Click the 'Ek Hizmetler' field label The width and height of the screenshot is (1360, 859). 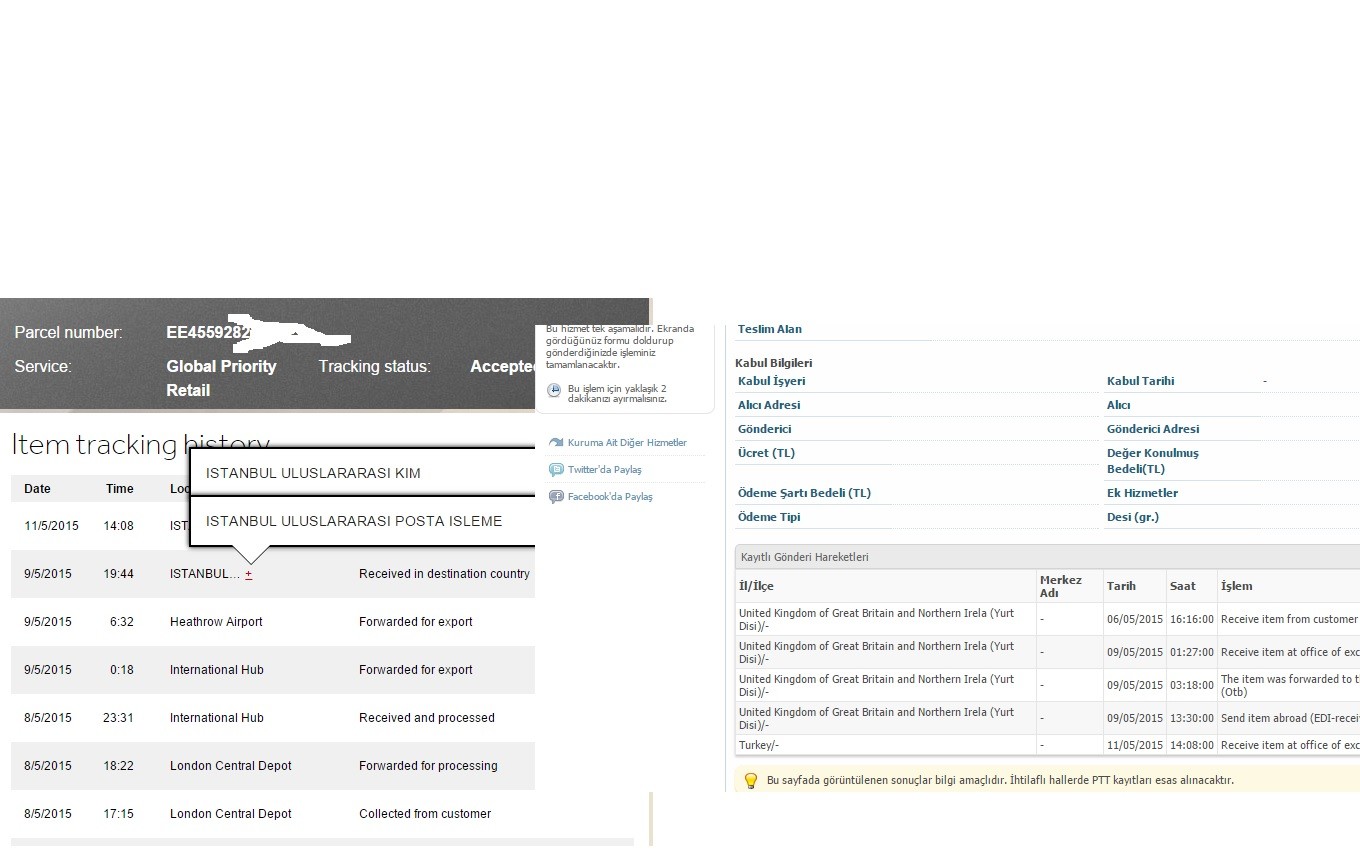1143,493
